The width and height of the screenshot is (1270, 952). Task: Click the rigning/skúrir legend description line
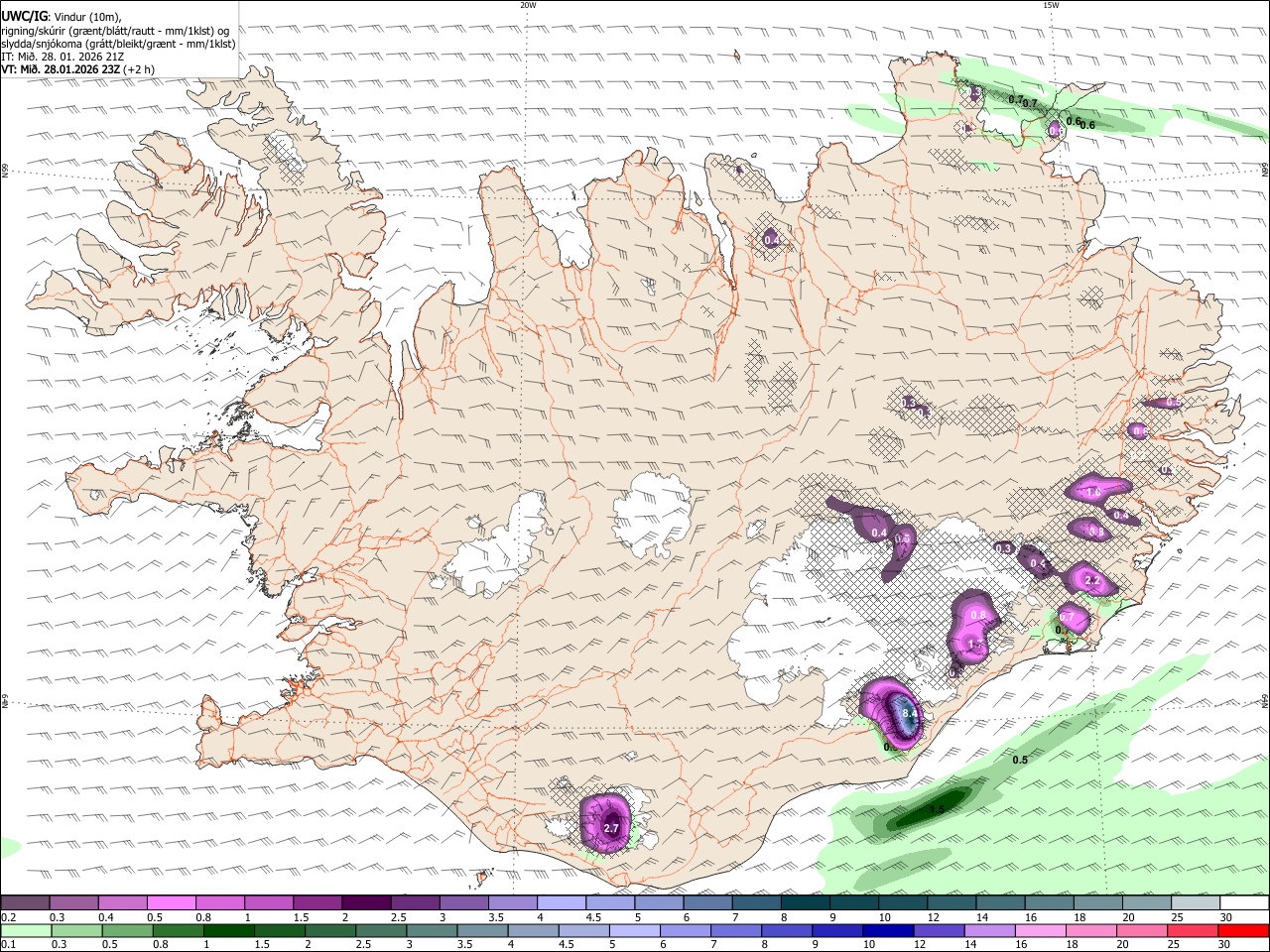tap(114, 30)
